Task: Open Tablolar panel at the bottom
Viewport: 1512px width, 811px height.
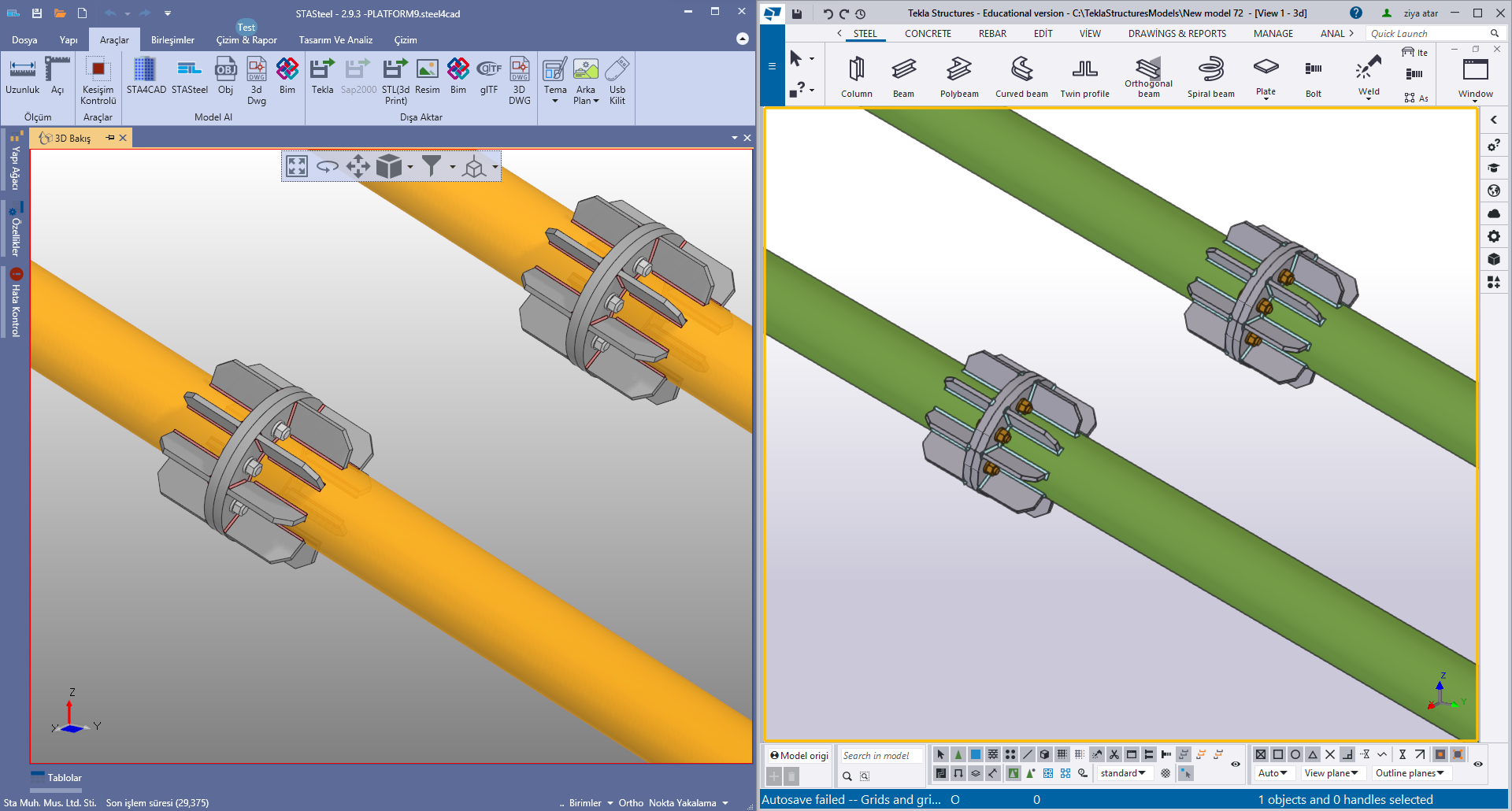Action: (x=64, y=778)
